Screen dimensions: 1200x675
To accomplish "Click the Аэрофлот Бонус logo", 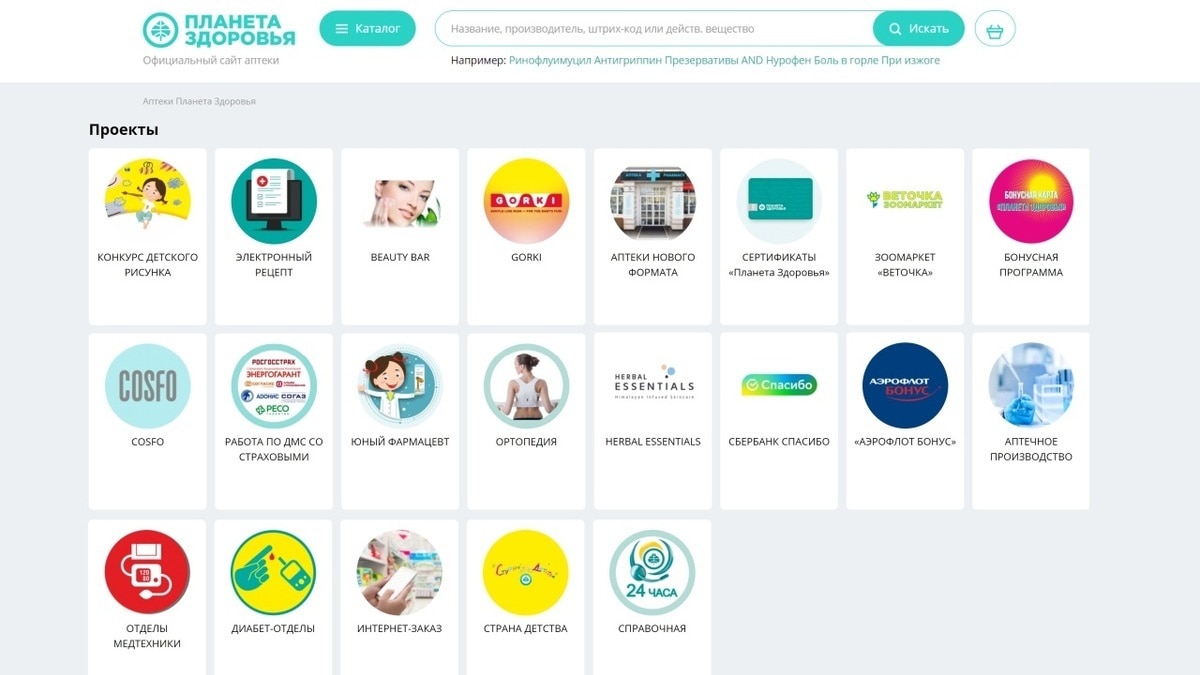I will click(x=905, y=386).
